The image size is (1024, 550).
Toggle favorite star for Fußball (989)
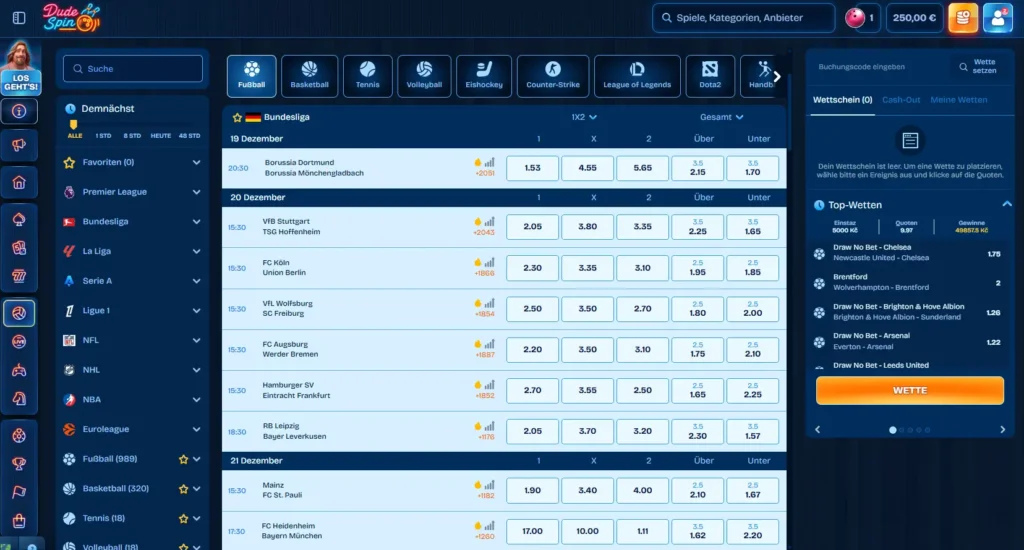coord(184,459)
